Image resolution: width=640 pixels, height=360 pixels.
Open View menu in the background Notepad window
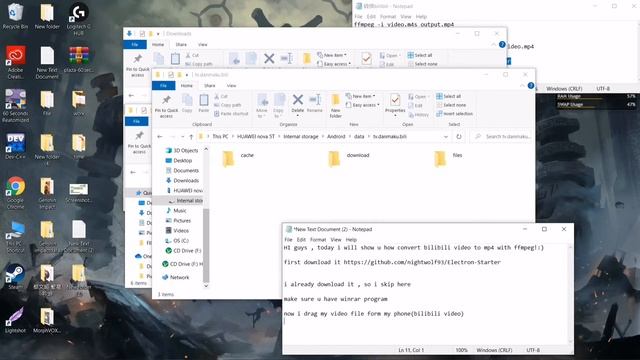[x=406, y=17]
